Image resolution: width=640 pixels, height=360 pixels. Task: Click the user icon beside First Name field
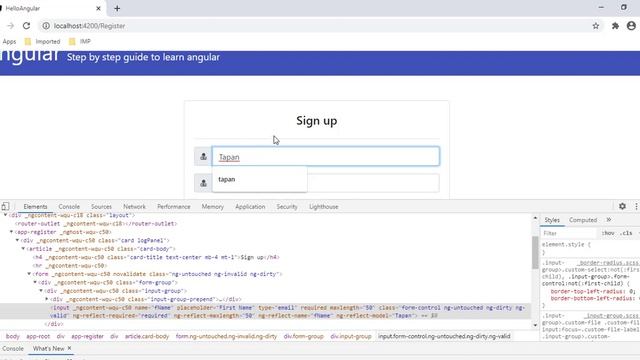203,156
